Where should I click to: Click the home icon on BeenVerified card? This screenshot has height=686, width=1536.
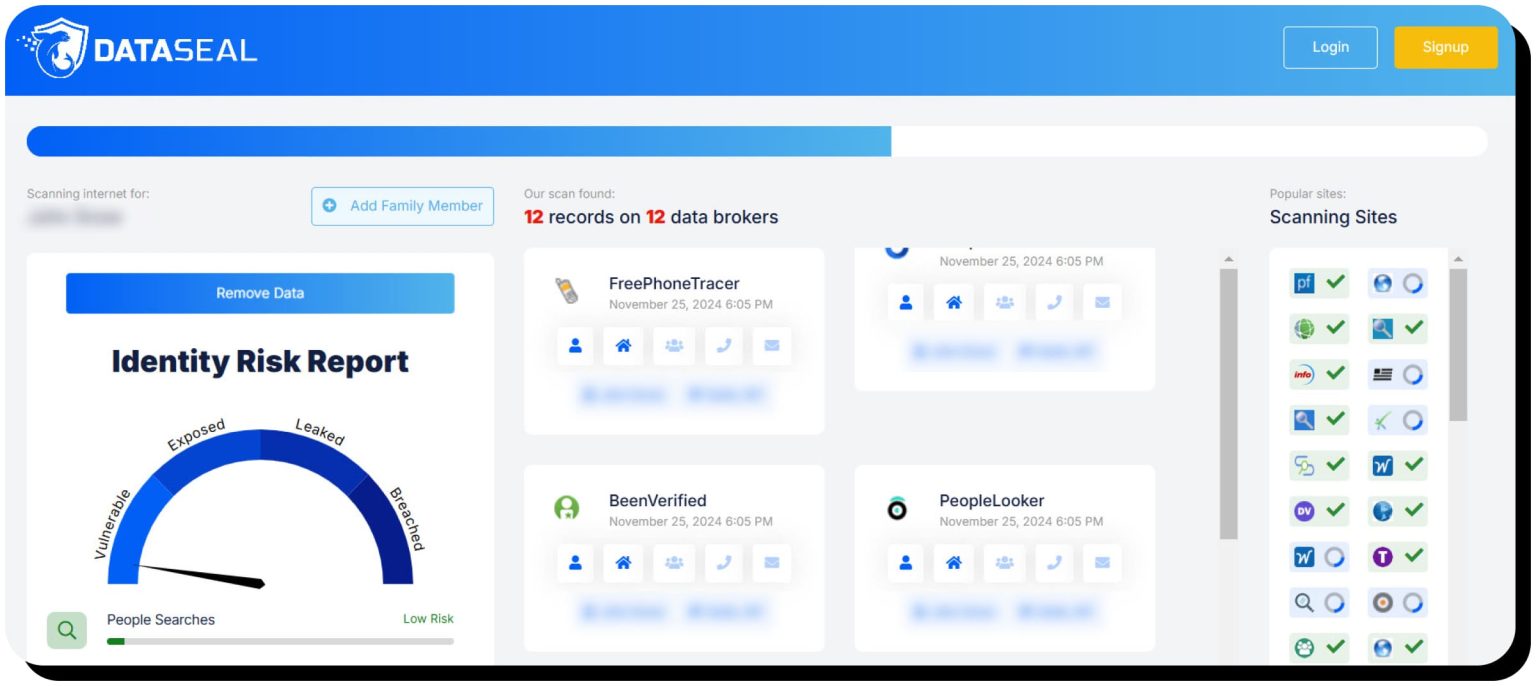pyautogui.click(x=624, y=562)
